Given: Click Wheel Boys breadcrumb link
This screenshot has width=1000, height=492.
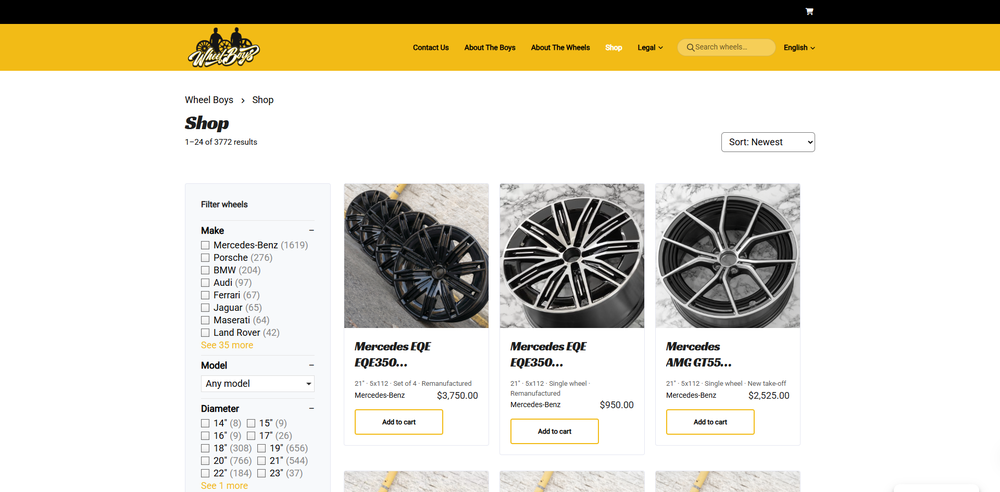Looking at the screenshot, I should [209, 100].
